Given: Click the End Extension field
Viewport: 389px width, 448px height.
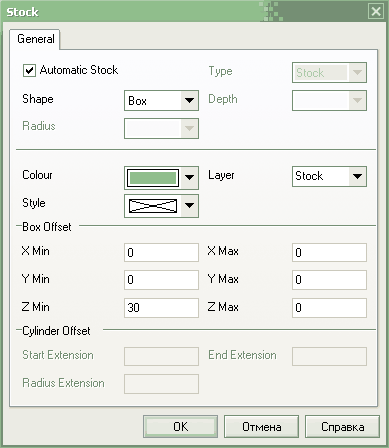Looking at the screenshot, I should coord(329,356).
